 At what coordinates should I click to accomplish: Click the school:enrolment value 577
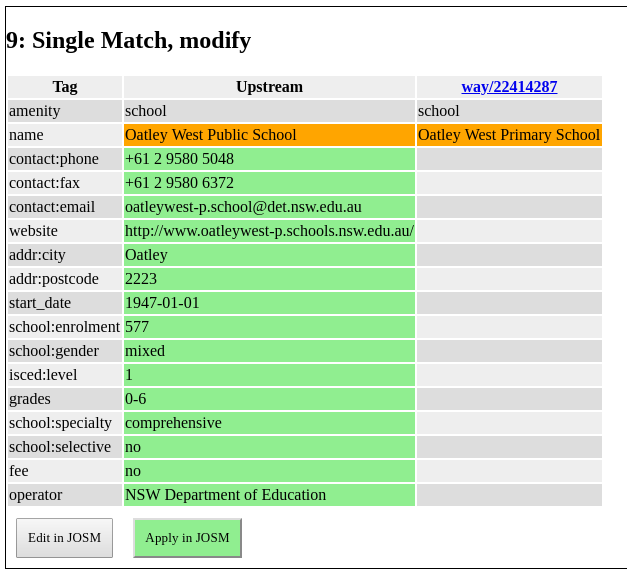coord(269,327)
